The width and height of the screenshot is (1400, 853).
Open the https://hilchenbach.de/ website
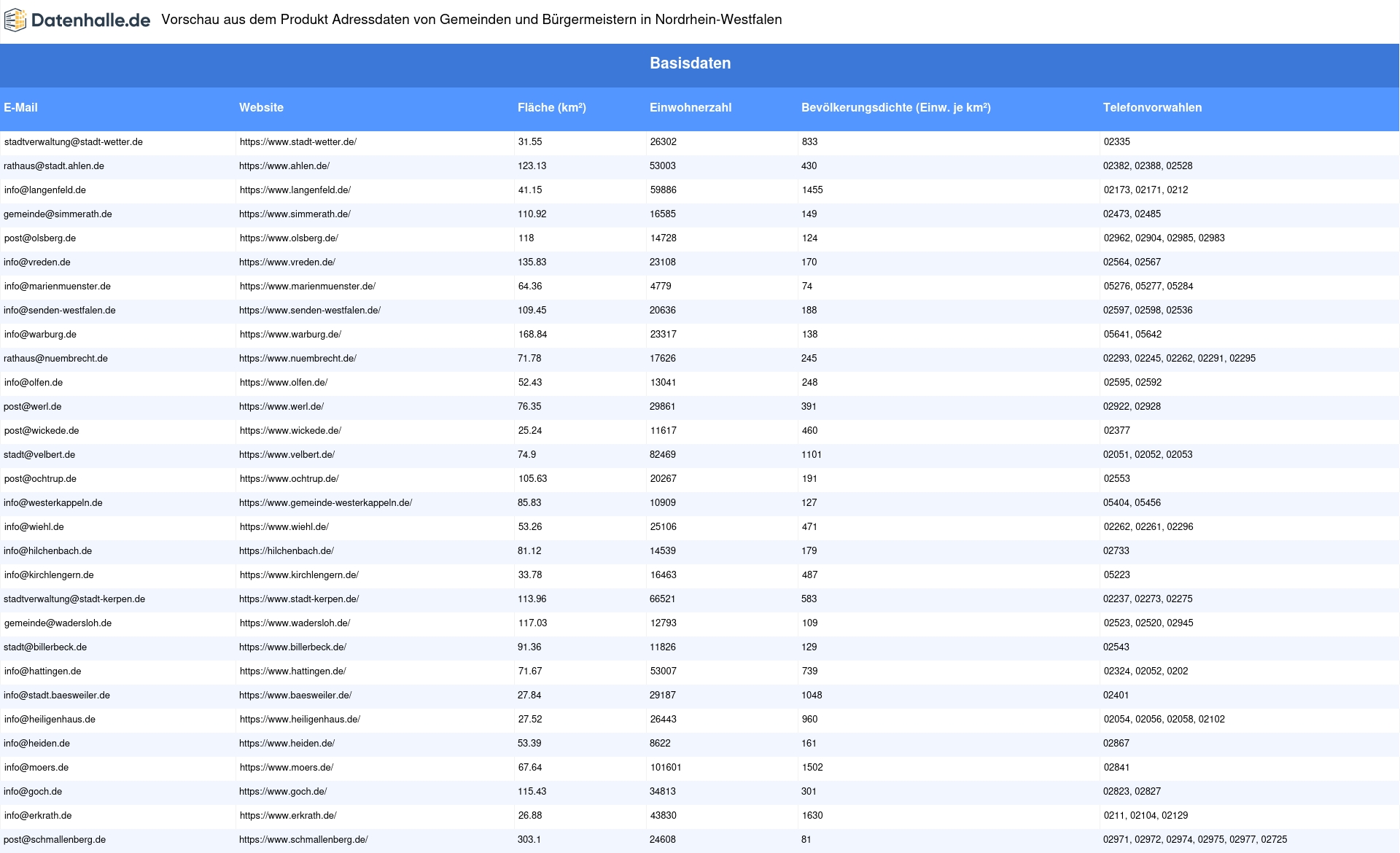click(287, 551)
